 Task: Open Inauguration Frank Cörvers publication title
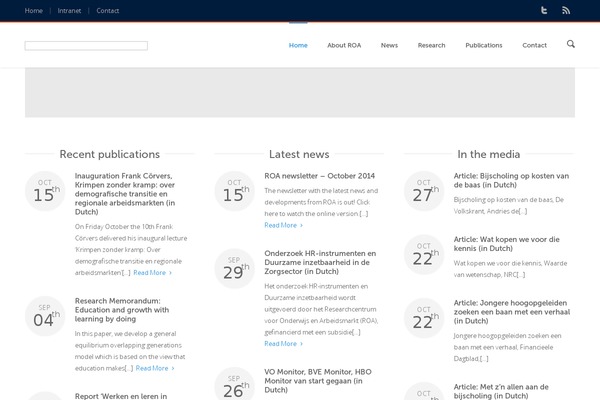125,194
